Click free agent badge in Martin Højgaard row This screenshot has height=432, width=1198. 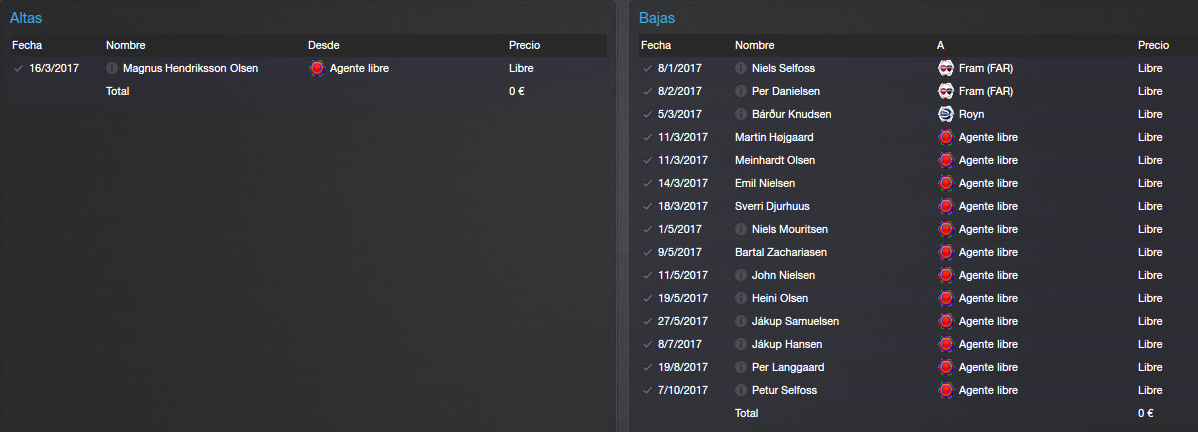945,138
